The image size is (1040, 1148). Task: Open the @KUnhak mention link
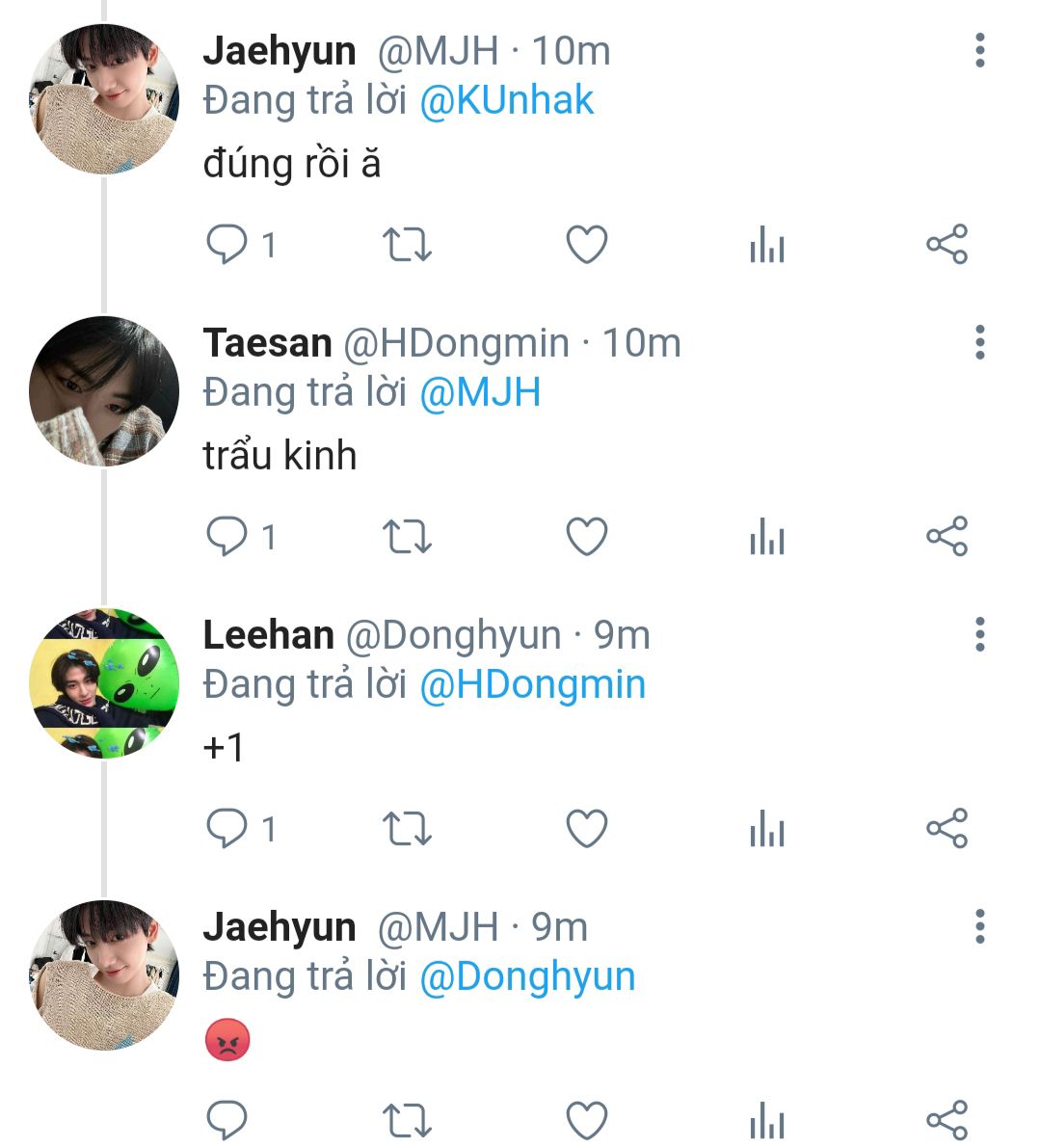point(507,100)
